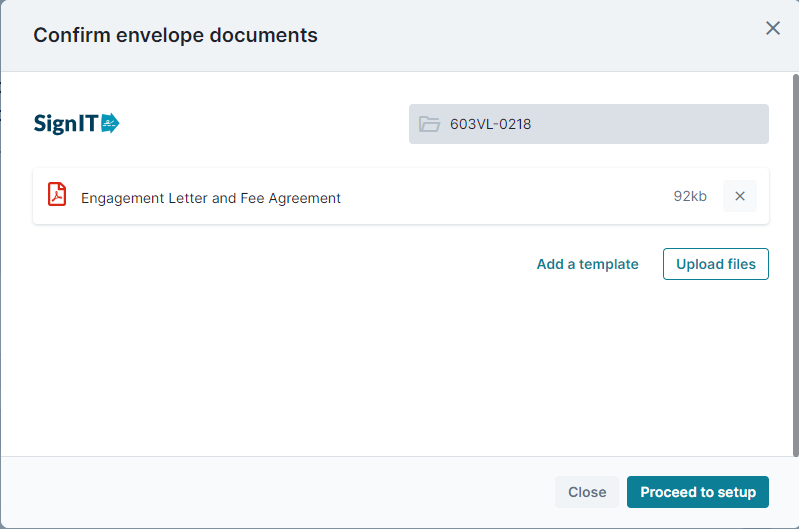Click blank space left of Add a template

(280, 264)
